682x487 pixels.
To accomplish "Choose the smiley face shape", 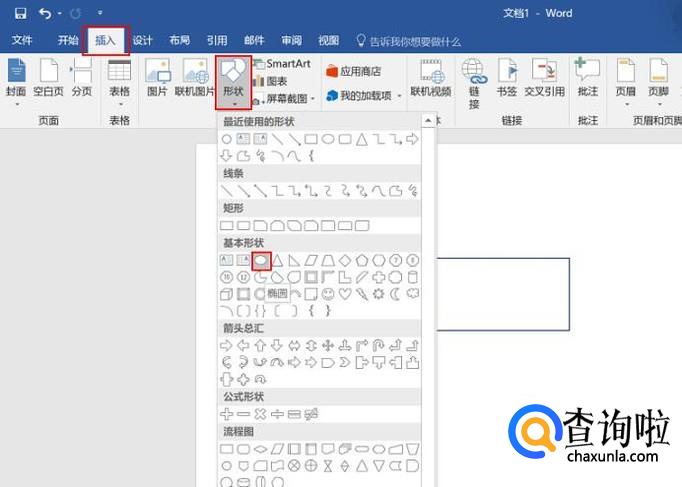I will point(328,294).
